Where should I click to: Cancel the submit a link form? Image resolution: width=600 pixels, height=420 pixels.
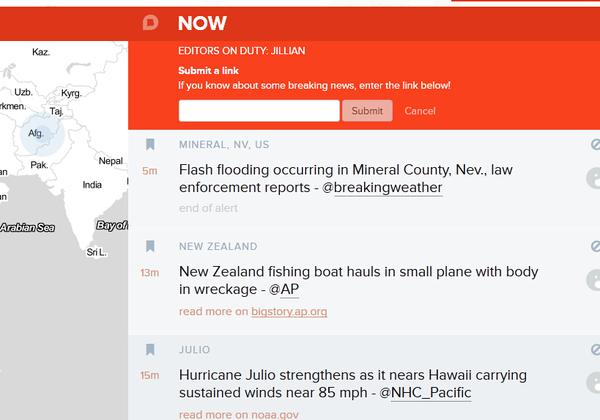[x=420, y=111]
